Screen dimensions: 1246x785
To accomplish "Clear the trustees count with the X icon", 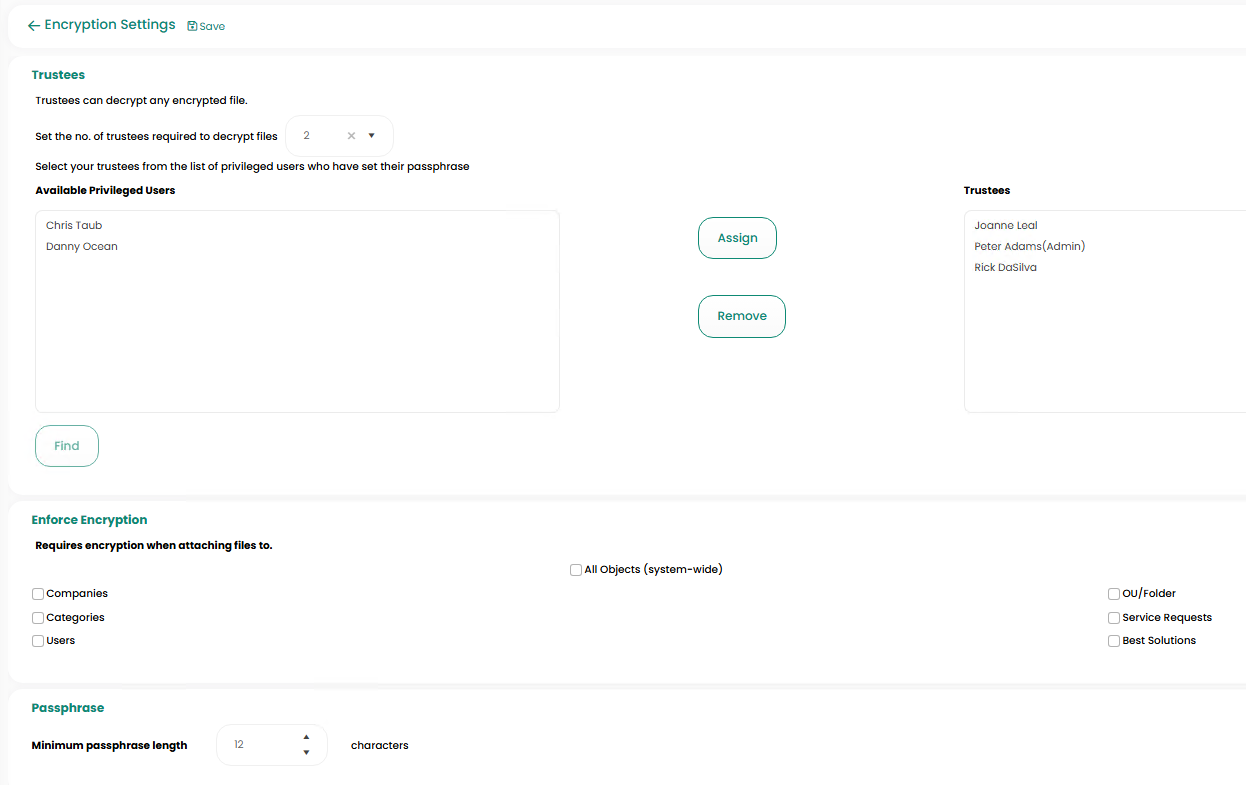I will pos(351,136).
